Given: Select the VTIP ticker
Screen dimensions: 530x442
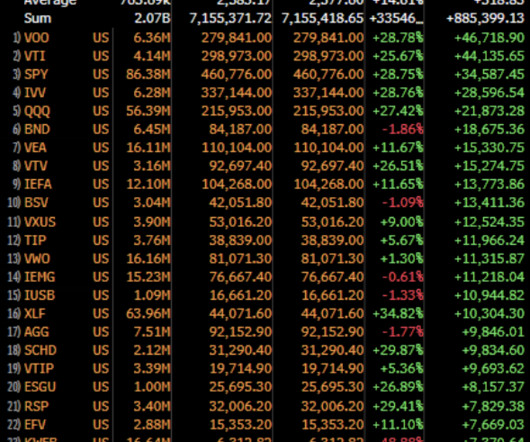Looking at the screenshot, I should tap(39, 368).
